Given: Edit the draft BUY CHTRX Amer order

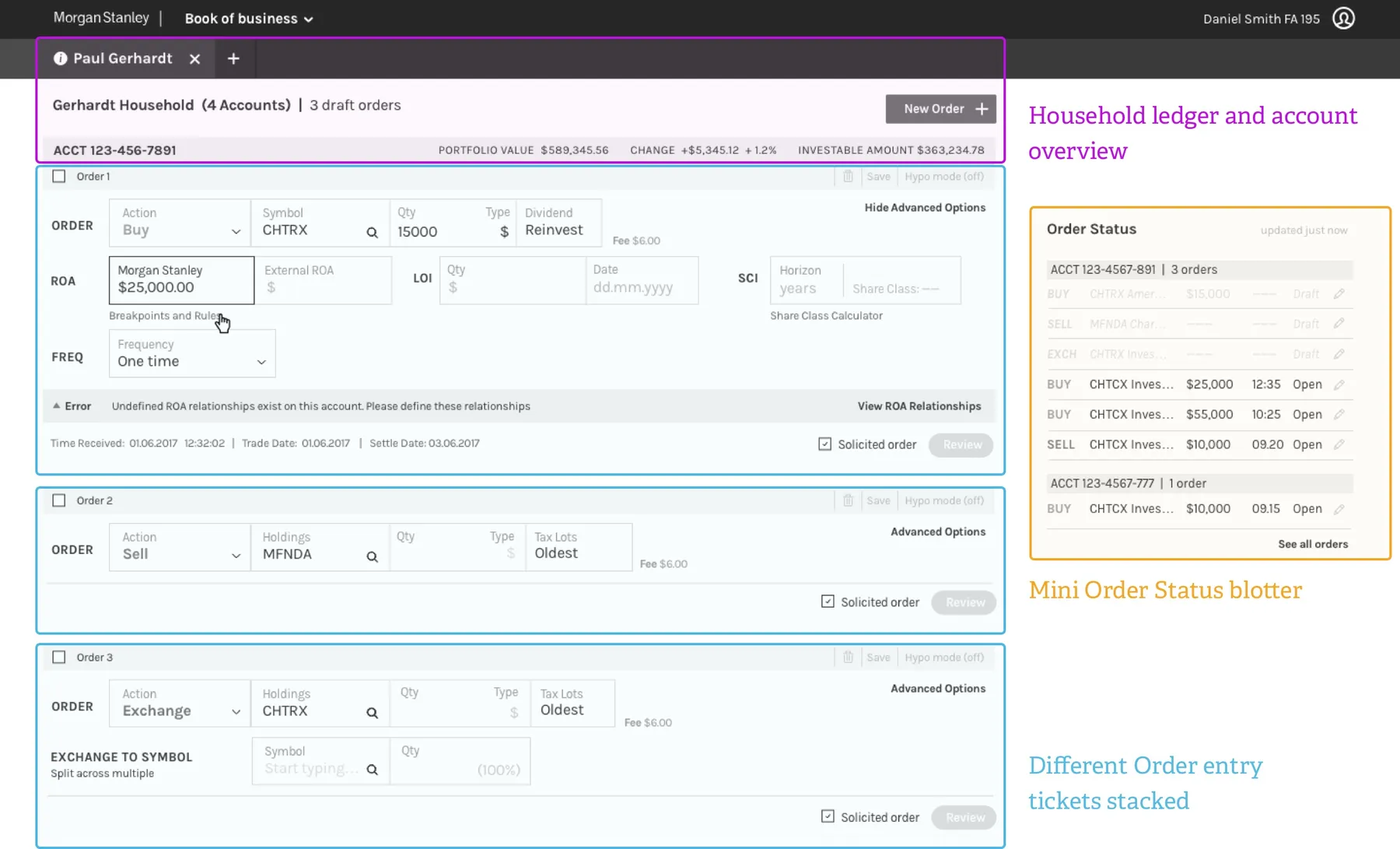Looking at the screenshot, I should point(1339,293).
